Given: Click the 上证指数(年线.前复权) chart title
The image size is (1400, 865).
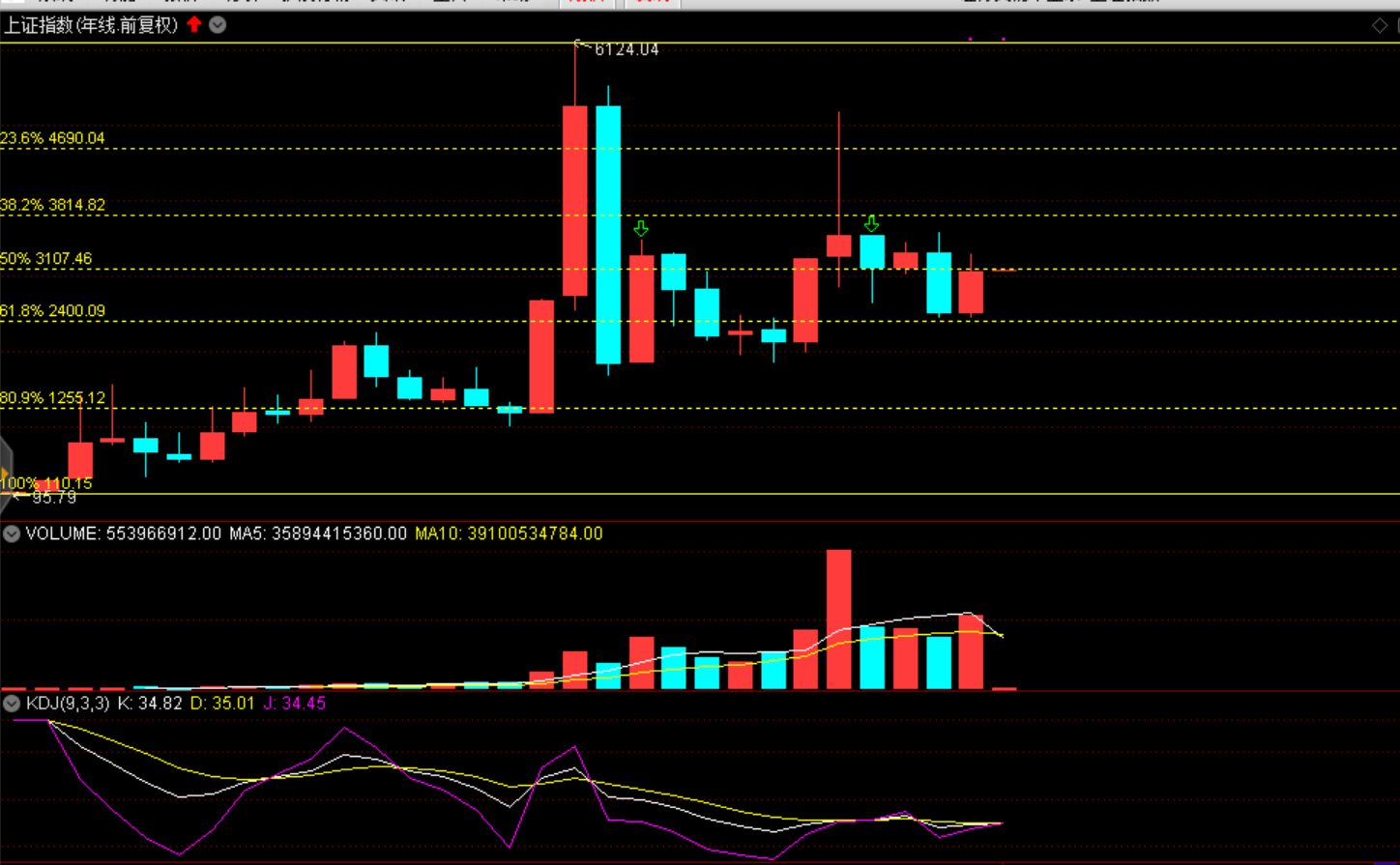Looking at the screenshot, I should tap(91, 25).
